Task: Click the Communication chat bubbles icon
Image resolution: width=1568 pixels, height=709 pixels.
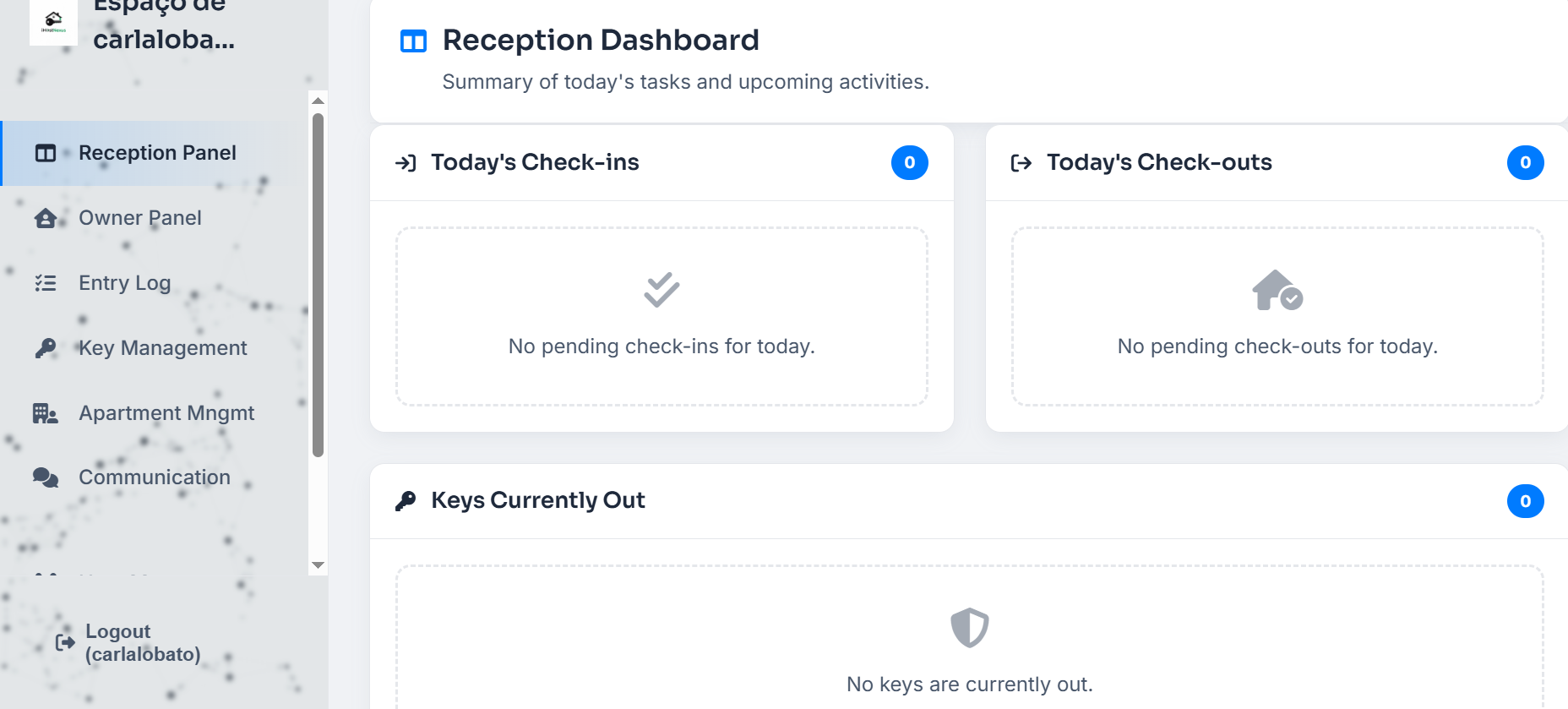Action: pos(46,477)
